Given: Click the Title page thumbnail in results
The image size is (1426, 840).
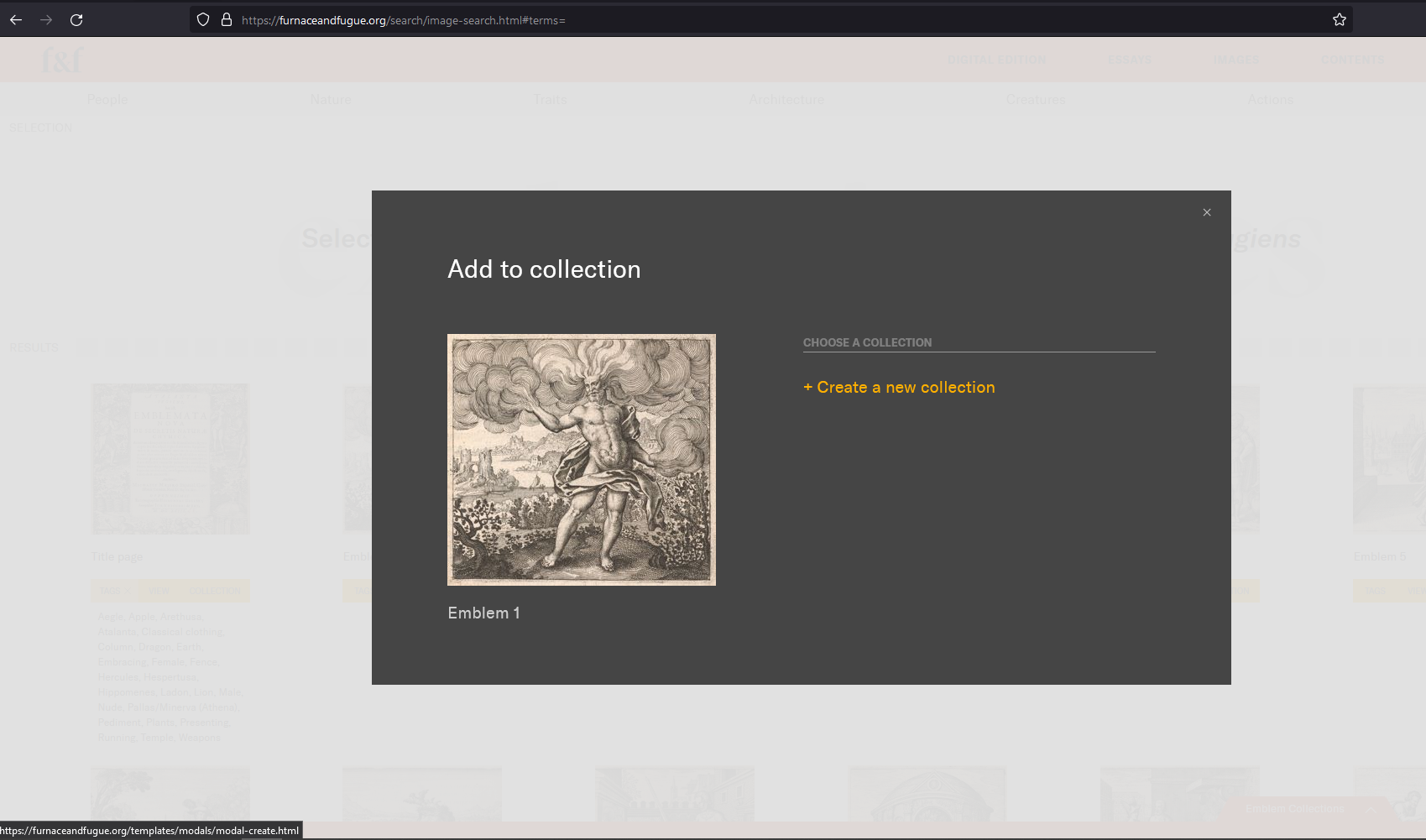Looking at the screenshot, I should click(170, 459).
